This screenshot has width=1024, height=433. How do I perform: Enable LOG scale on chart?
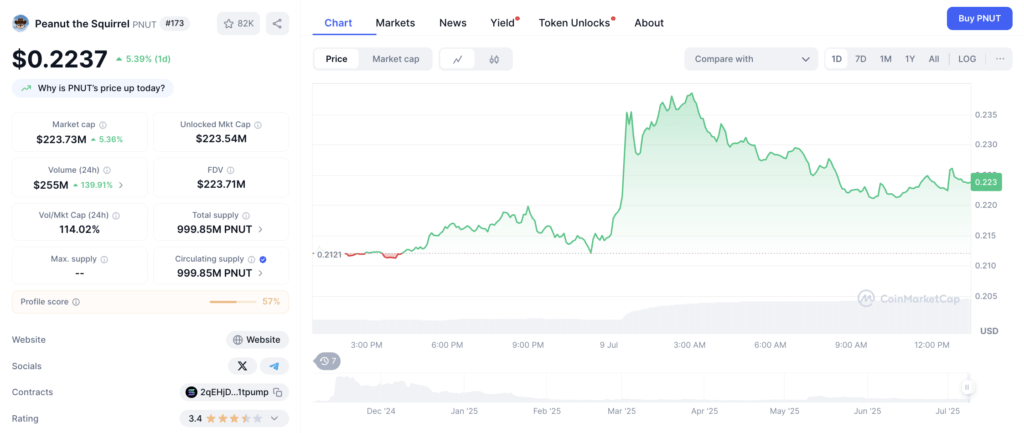coord(967,59)
